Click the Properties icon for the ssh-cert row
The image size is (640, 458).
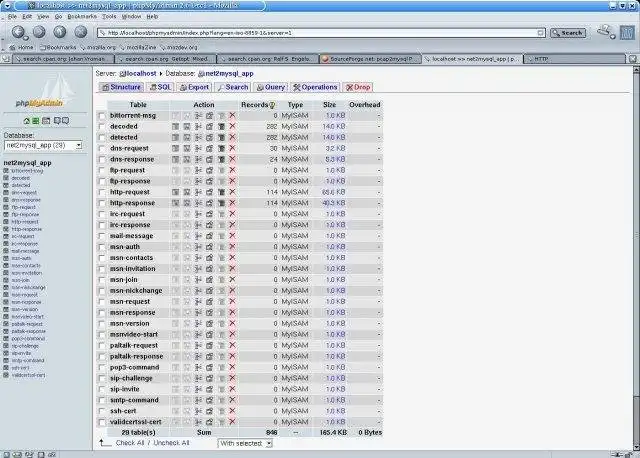coord(209,411)
